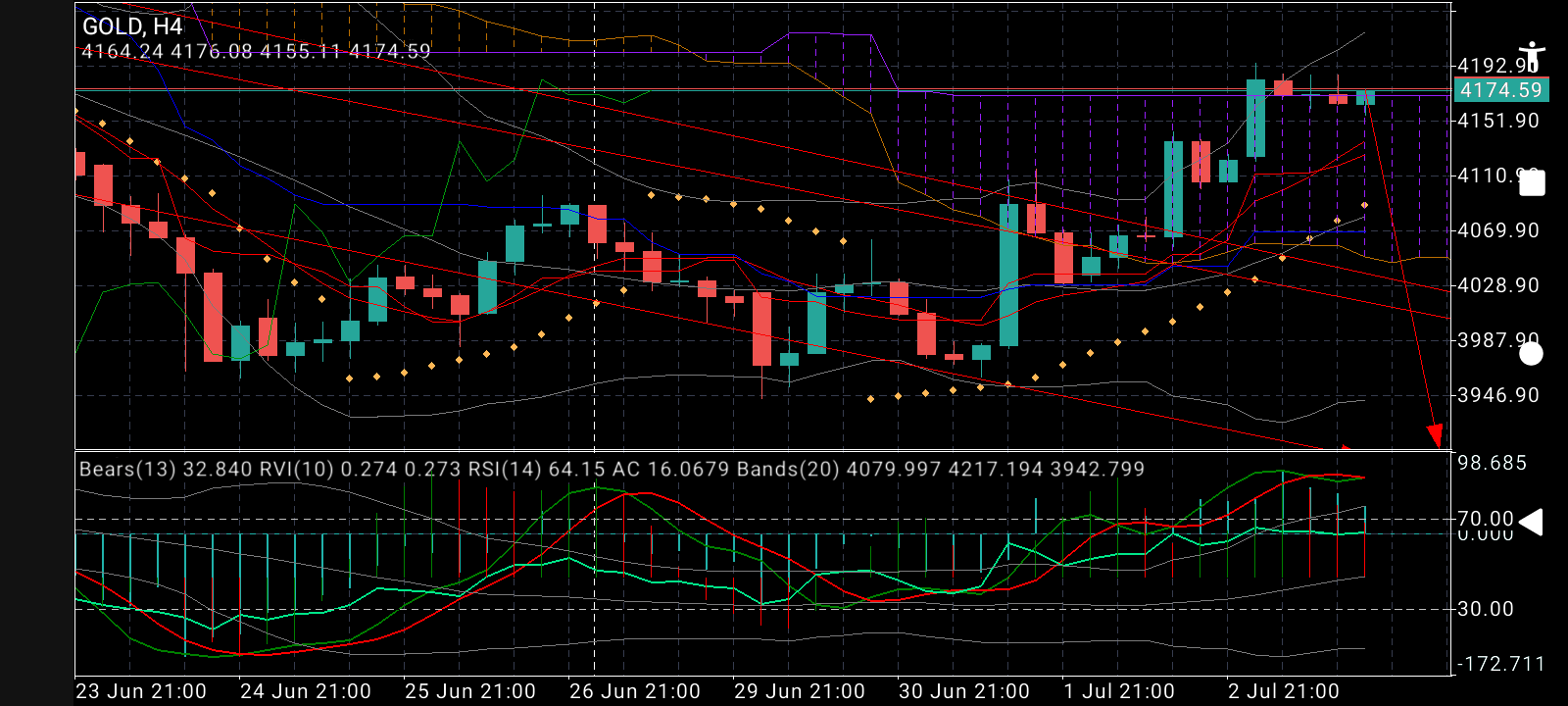This screenshot has height=706, width=1568.
Task: Tap the accessibility shortcut icon
Action: click(1531, 57)
